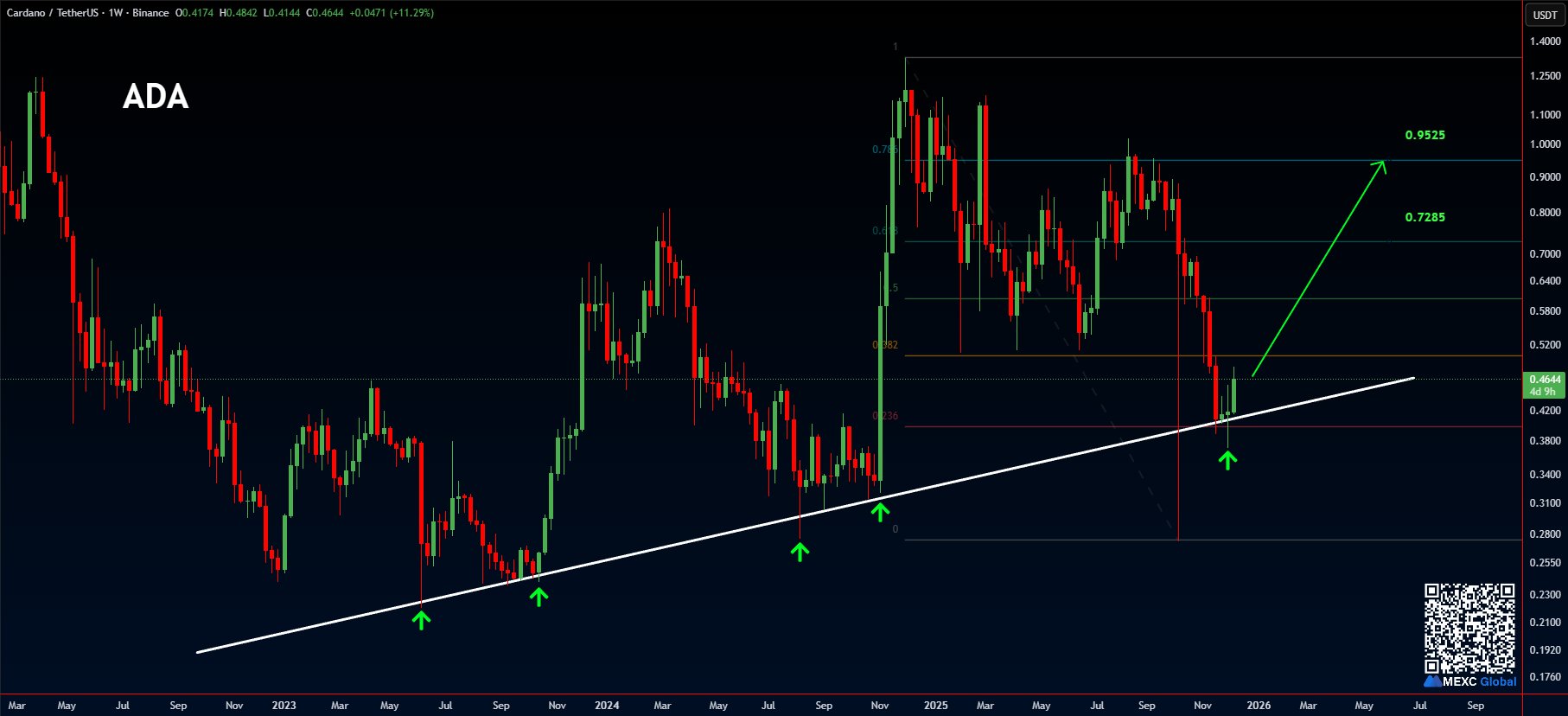This screenshot has width=1568, height=716.
Task: Select the Fibonacci 0.382 level label
Action: click(885, 345)
